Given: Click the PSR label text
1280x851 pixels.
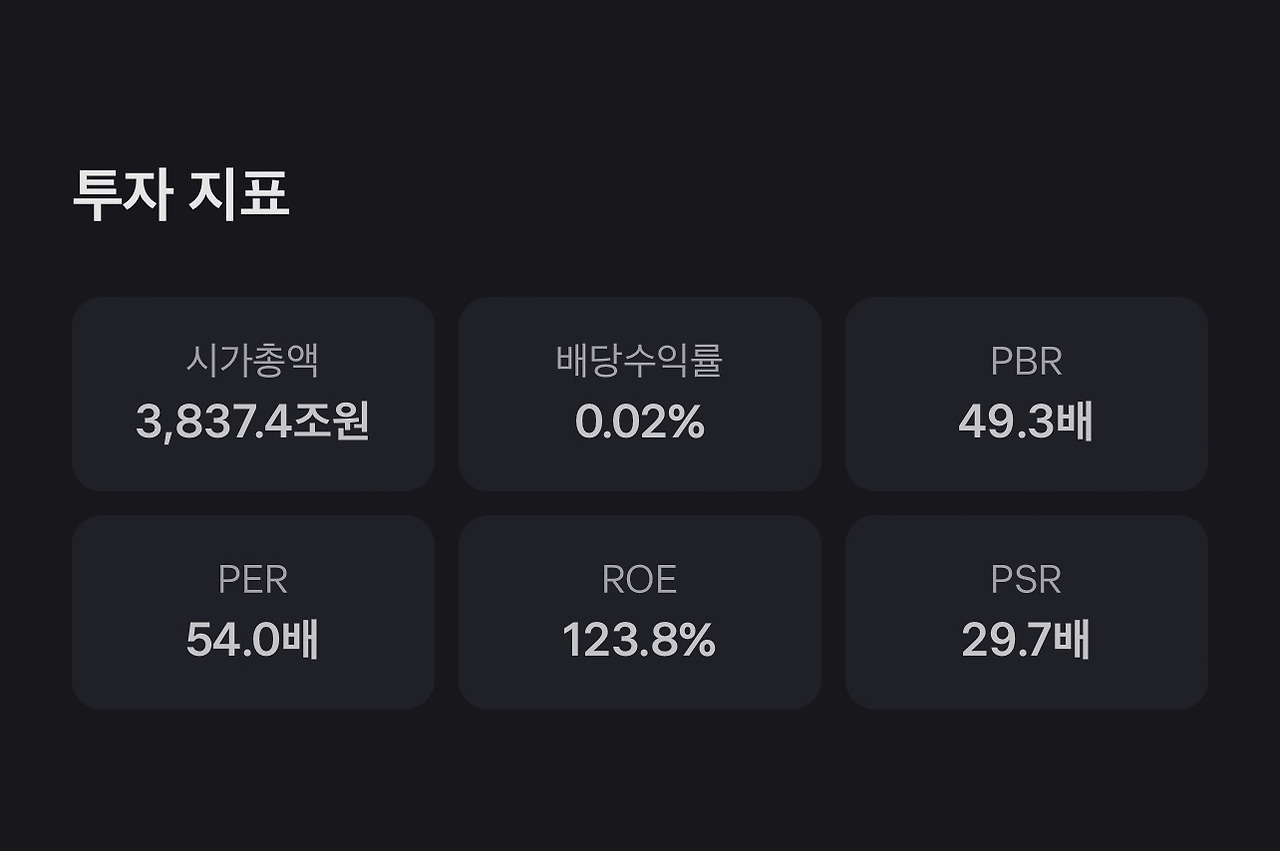Looking at the screenshot, I should pos(1026,580).
